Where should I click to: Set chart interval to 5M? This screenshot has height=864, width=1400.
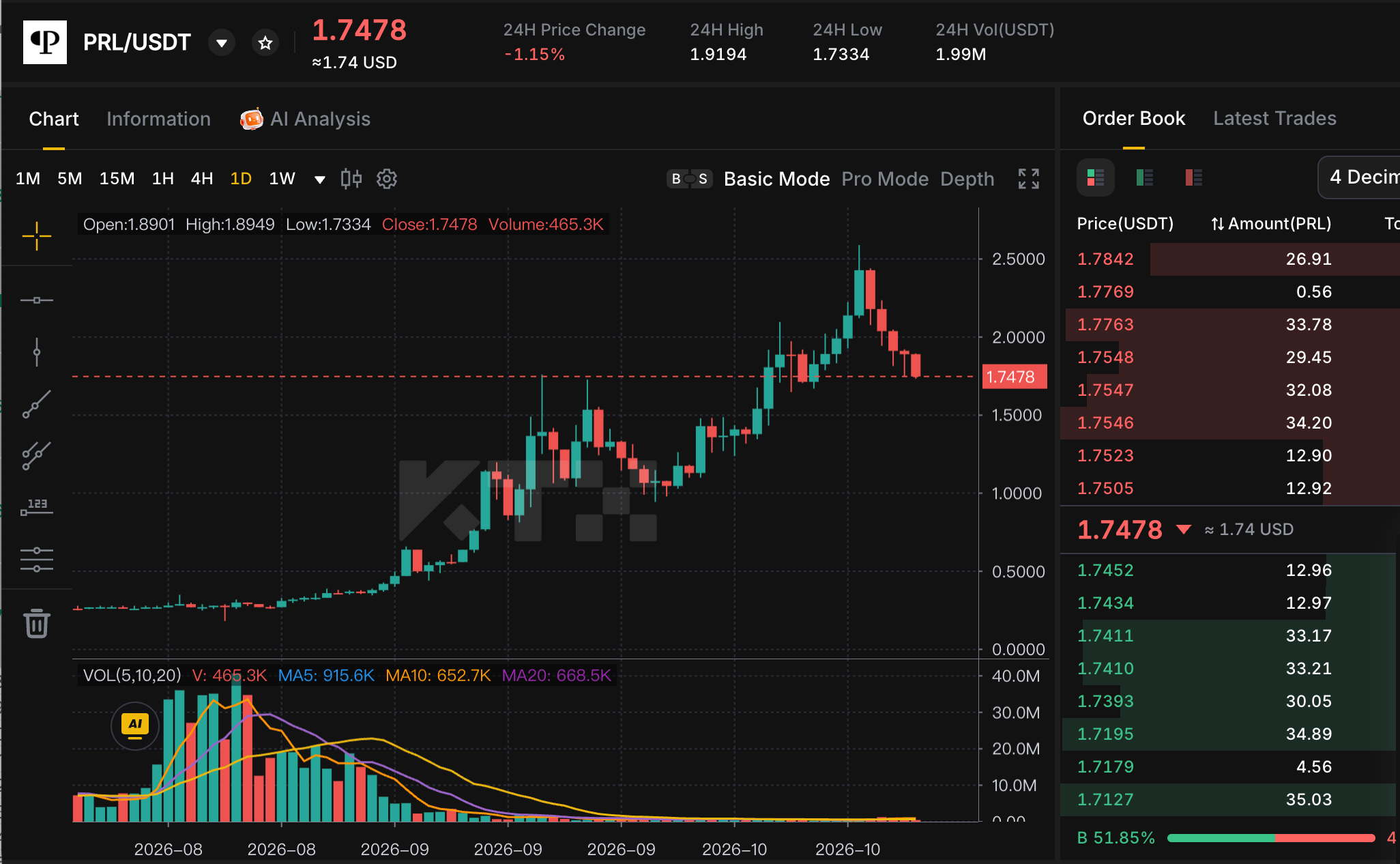70,179
